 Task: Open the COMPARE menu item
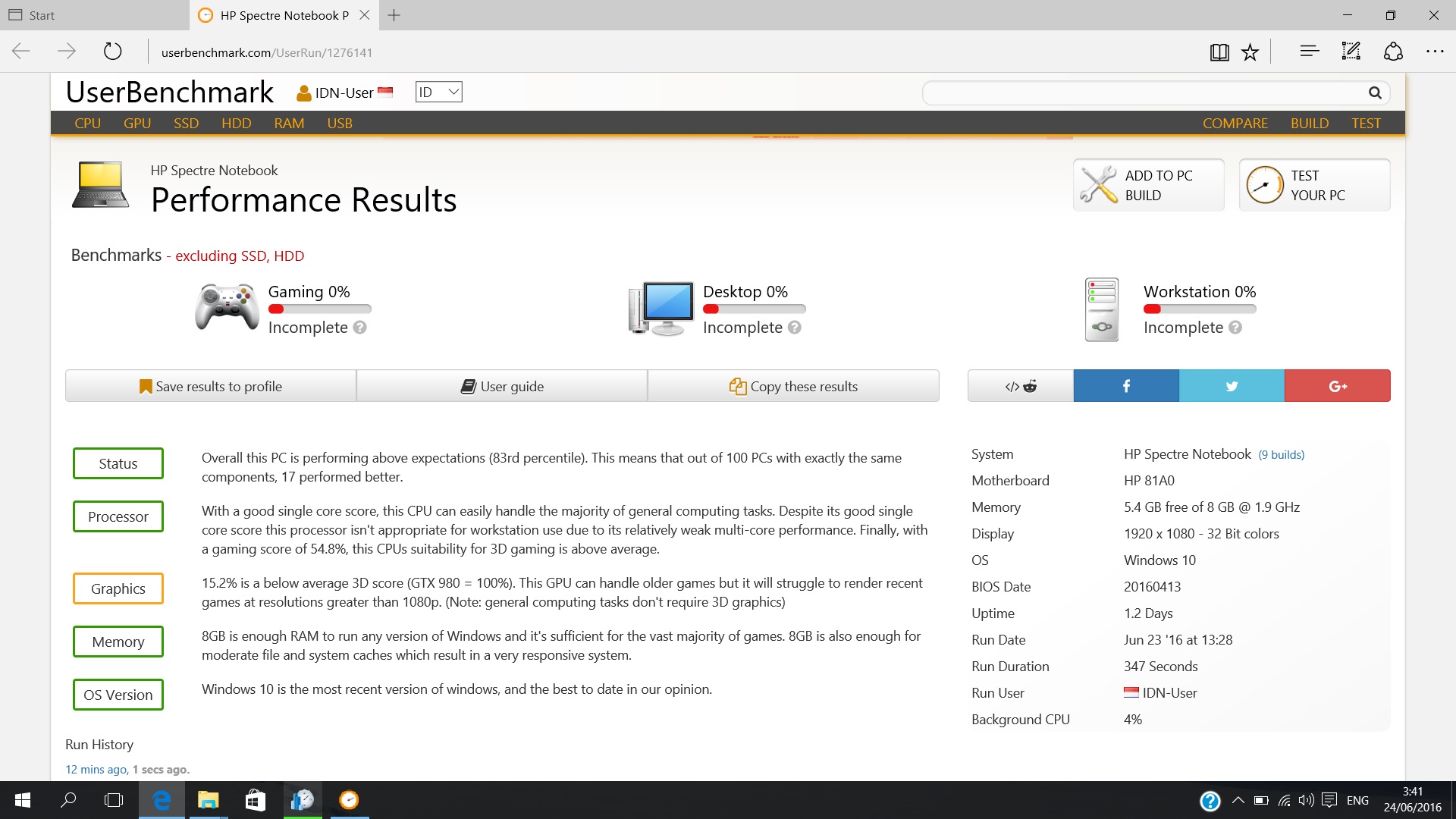tap(1235, 123)
